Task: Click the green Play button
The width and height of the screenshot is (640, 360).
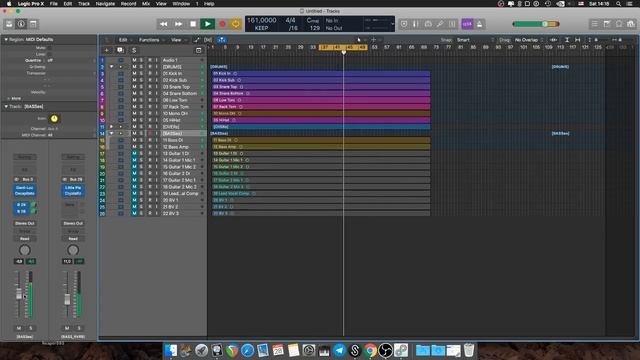Action: (x=207, y=24)
